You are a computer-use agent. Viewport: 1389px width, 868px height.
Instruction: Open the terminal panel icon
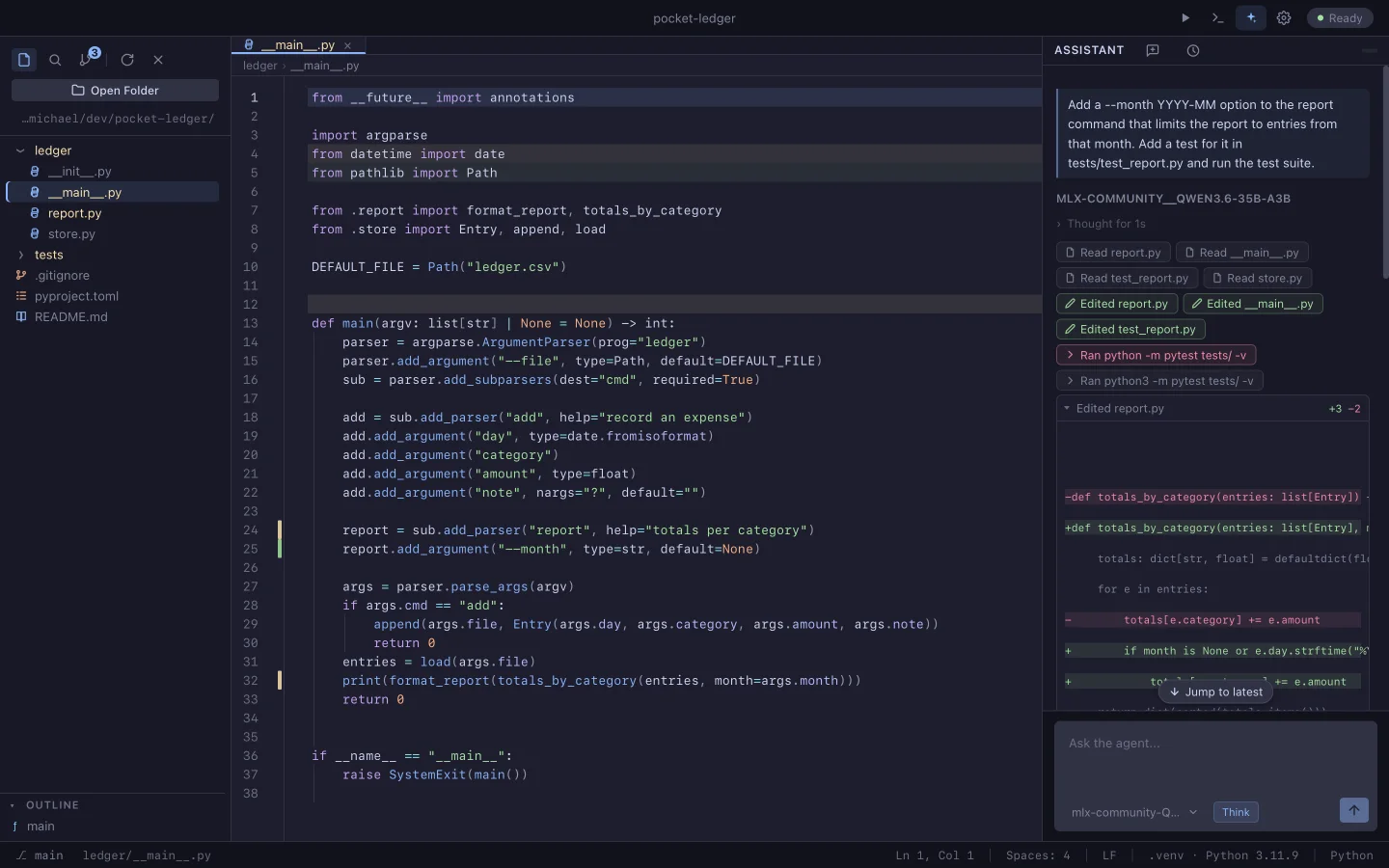[1217, 17]
